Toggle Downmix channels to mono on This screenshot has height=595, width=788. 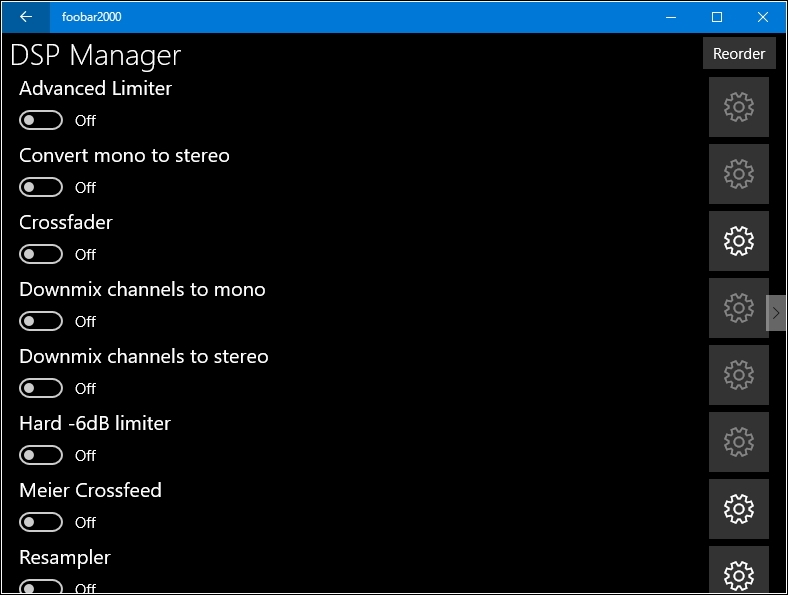click(x=41, y=322)
